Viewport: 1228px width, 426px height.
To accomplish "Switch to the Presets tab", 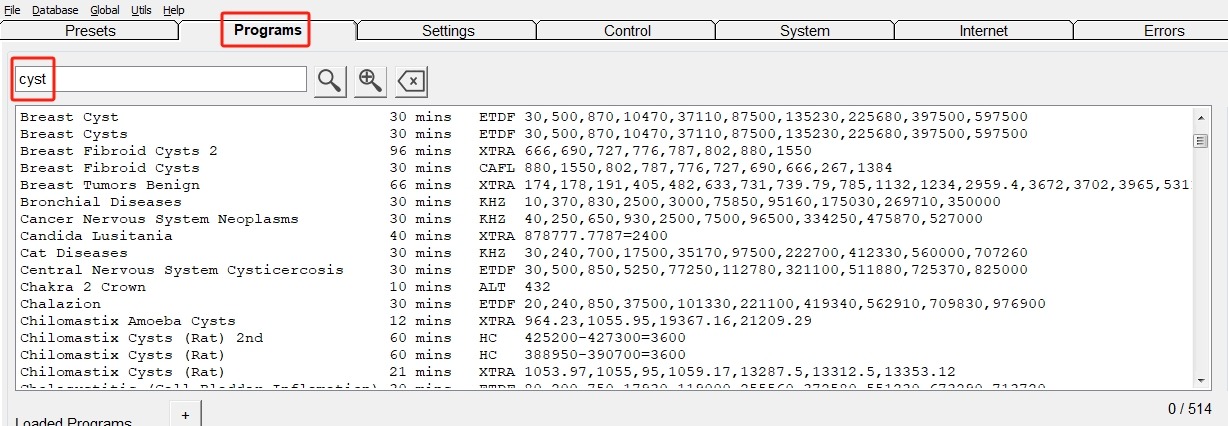I will click(x=90, y=31).
